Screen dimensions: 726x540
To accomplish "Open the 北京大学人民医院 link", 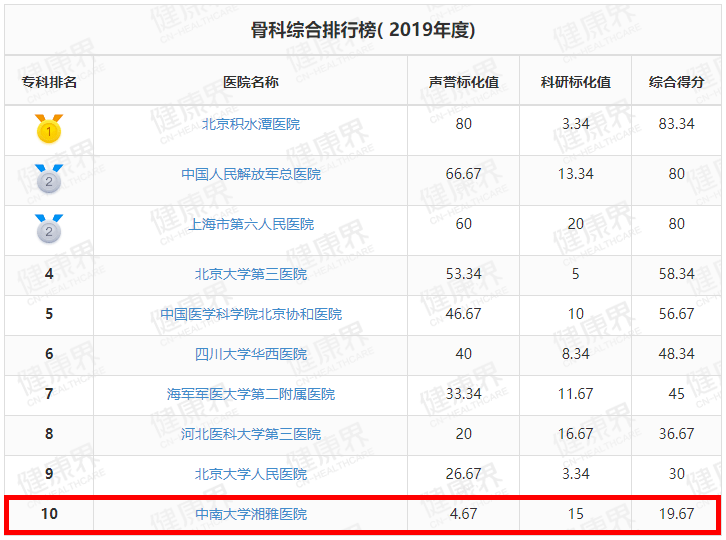I will 251,474.
